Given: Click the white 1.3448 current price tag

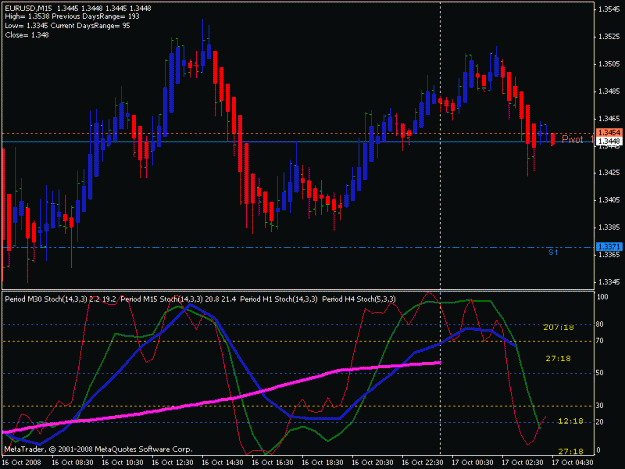Looking at the screenshot, I should tap(609, 141).
